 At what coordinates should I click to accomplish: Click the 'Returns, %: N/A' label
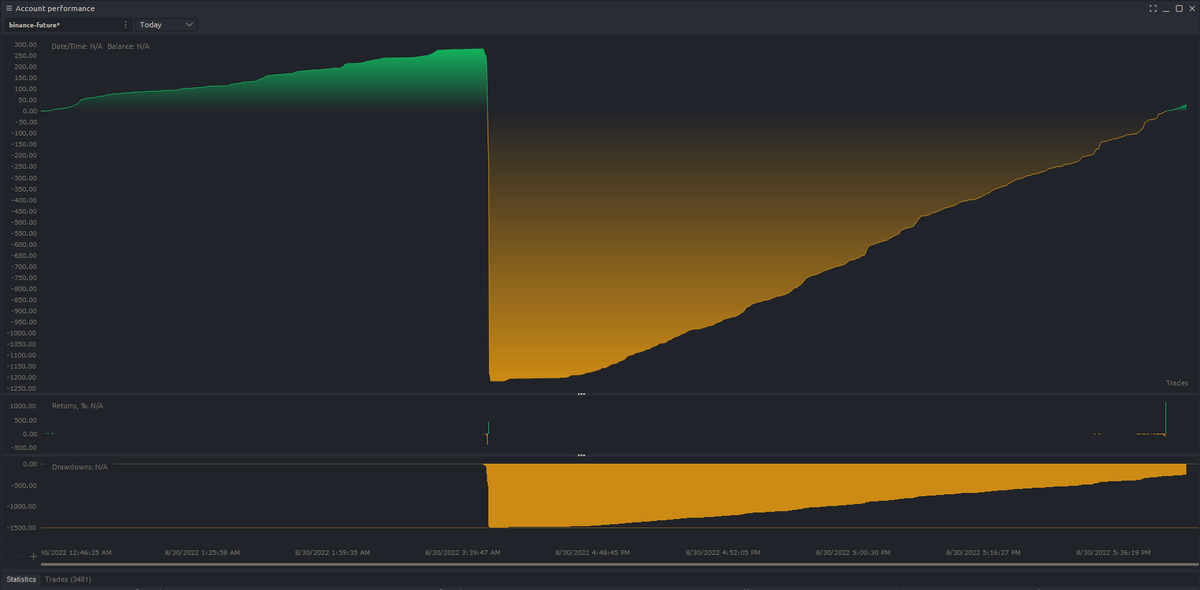77,405
